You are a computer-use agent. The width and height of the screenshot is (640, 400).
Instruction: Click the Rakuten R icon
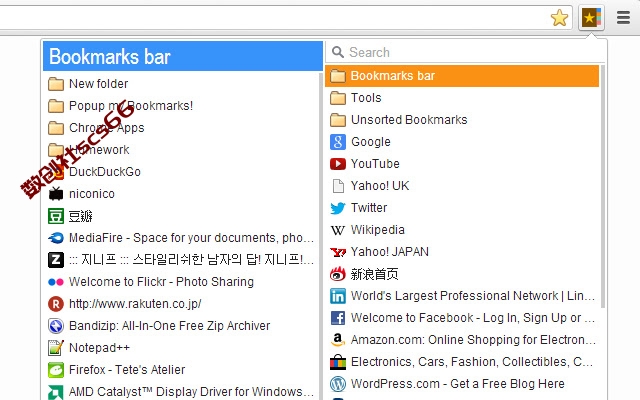[56, 304]
